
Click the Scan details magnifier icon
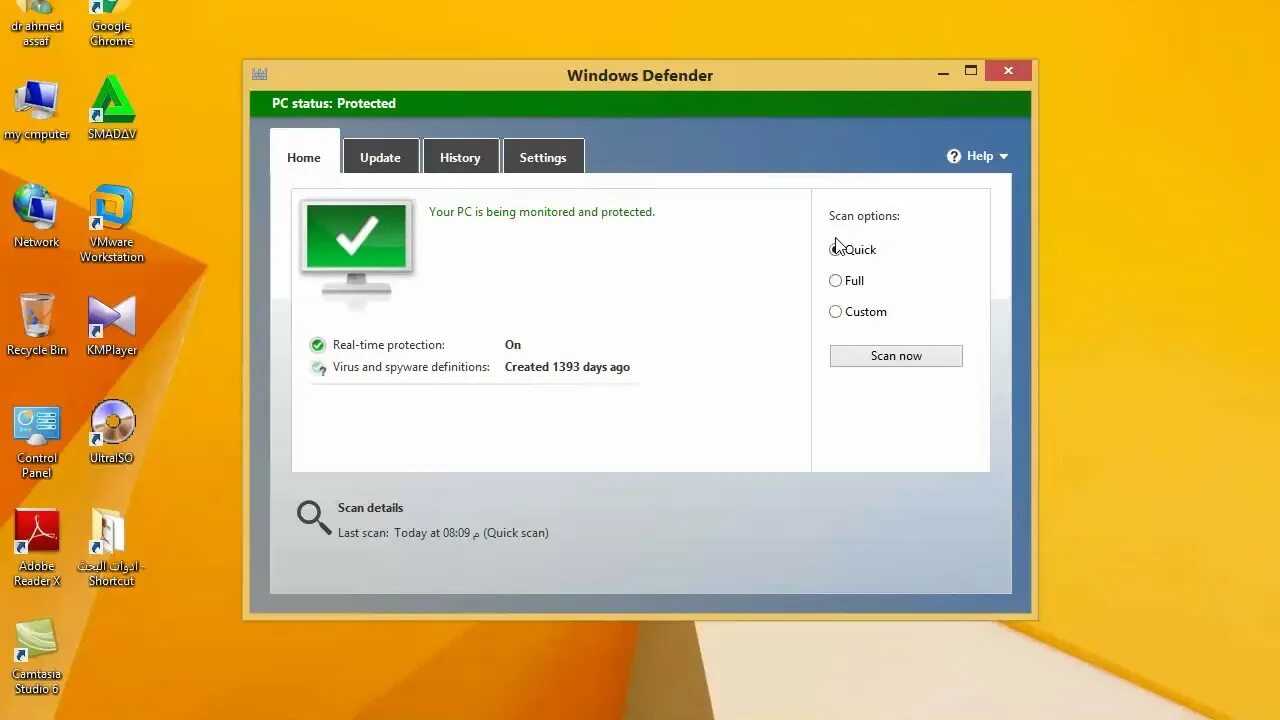tap(314, 517)
